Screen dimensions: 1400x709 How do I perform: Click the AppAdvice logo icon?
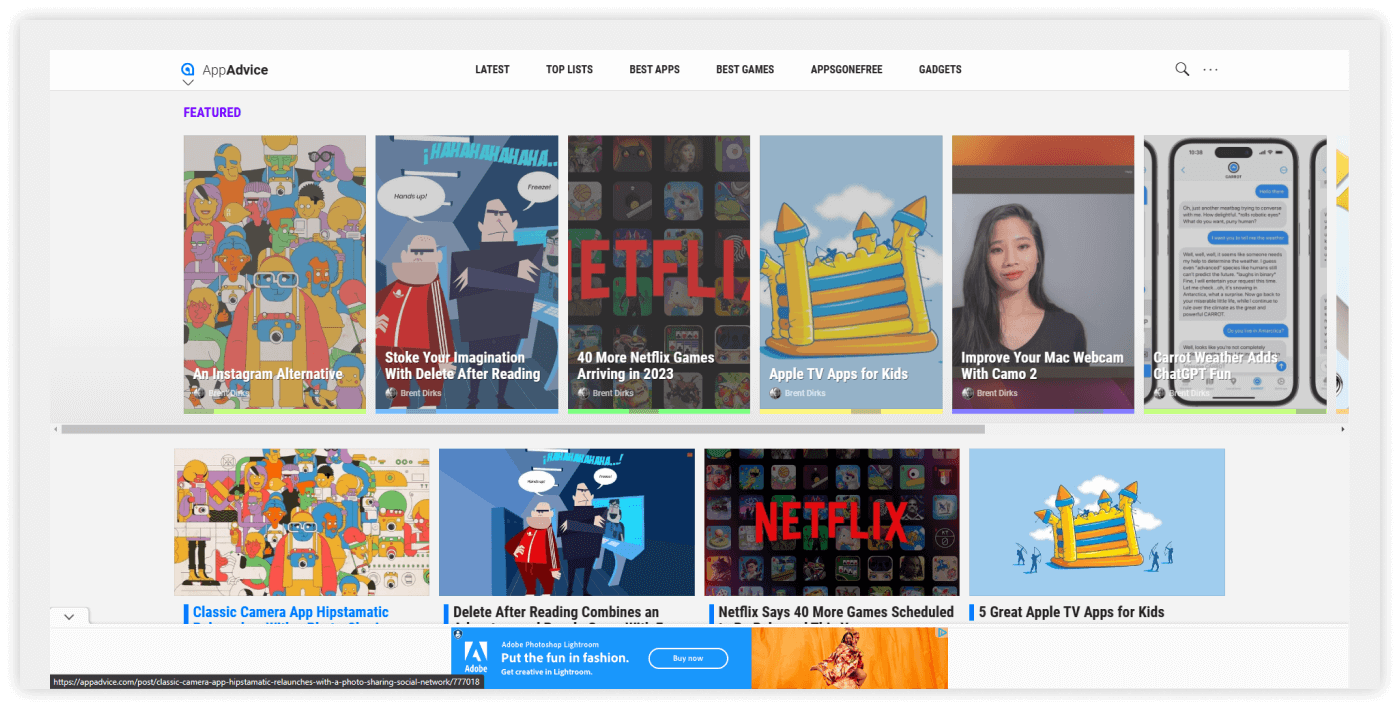pyautogui.click(x=187, y=69)
